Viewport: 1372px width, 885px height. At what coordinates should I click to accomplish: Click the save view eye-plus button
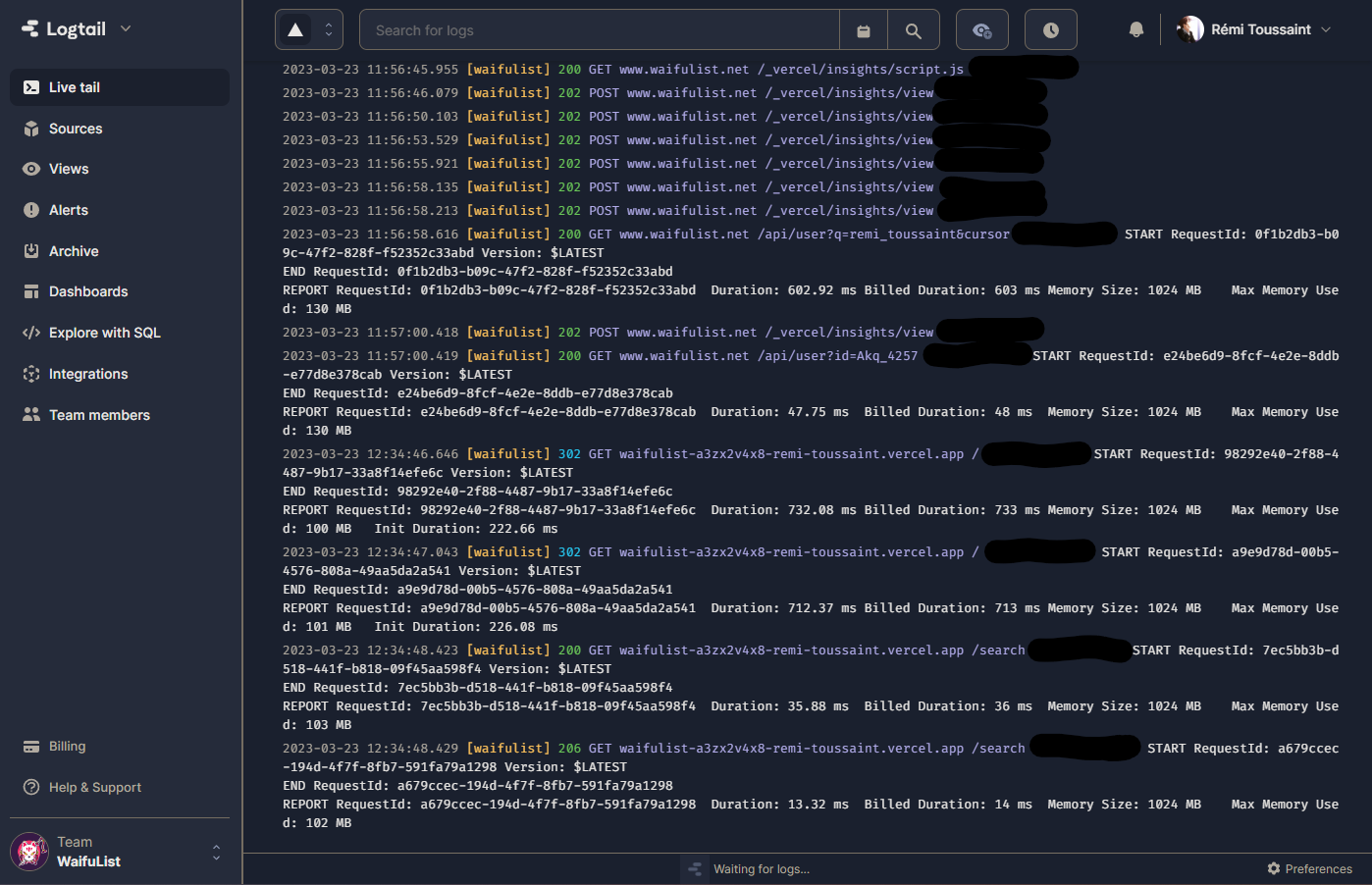(x=982, y=30)
